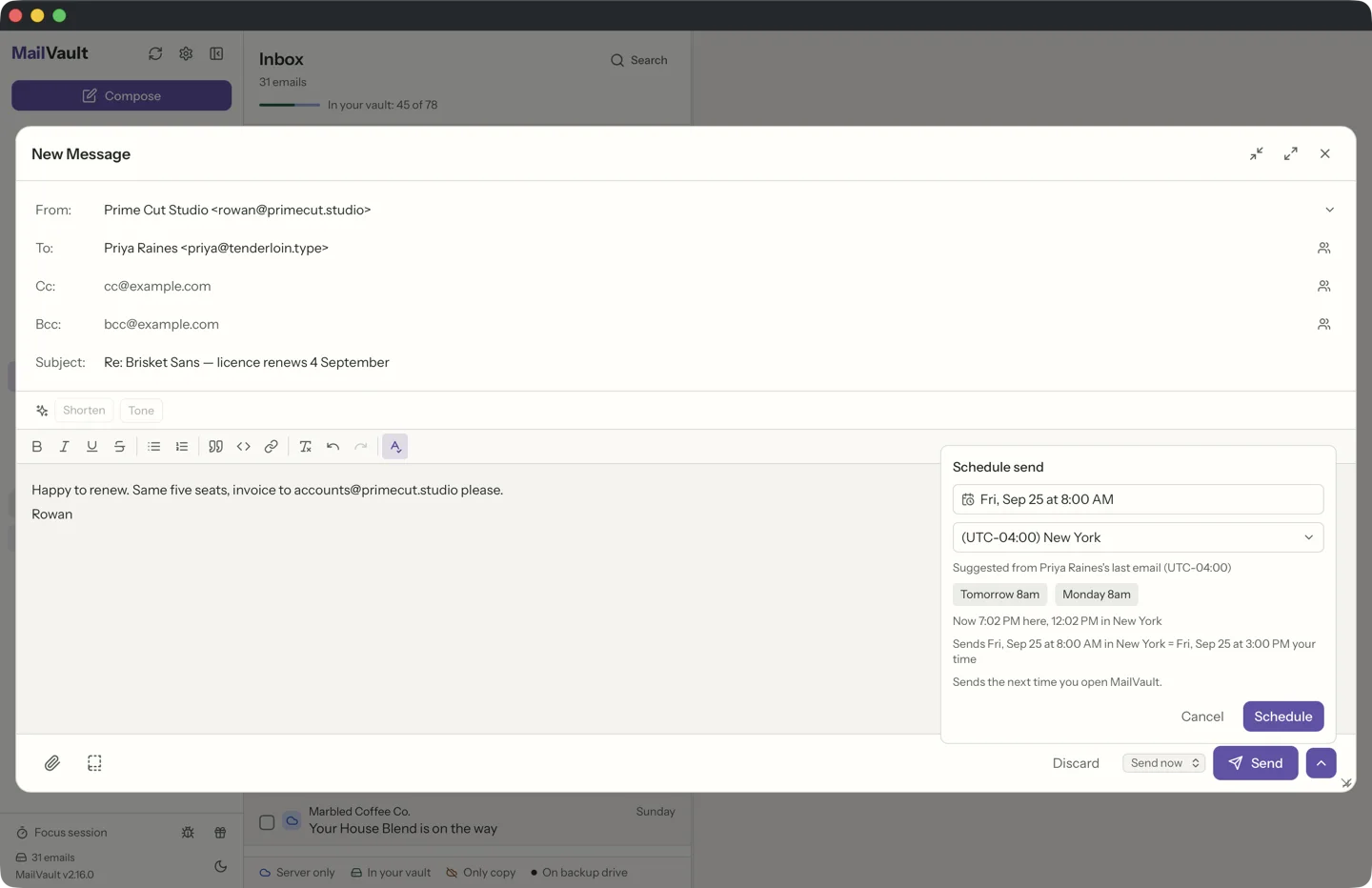This screenshot has height=888, width=1372.
Task: Insert a numbered list
Action: (x=182, y=447)
